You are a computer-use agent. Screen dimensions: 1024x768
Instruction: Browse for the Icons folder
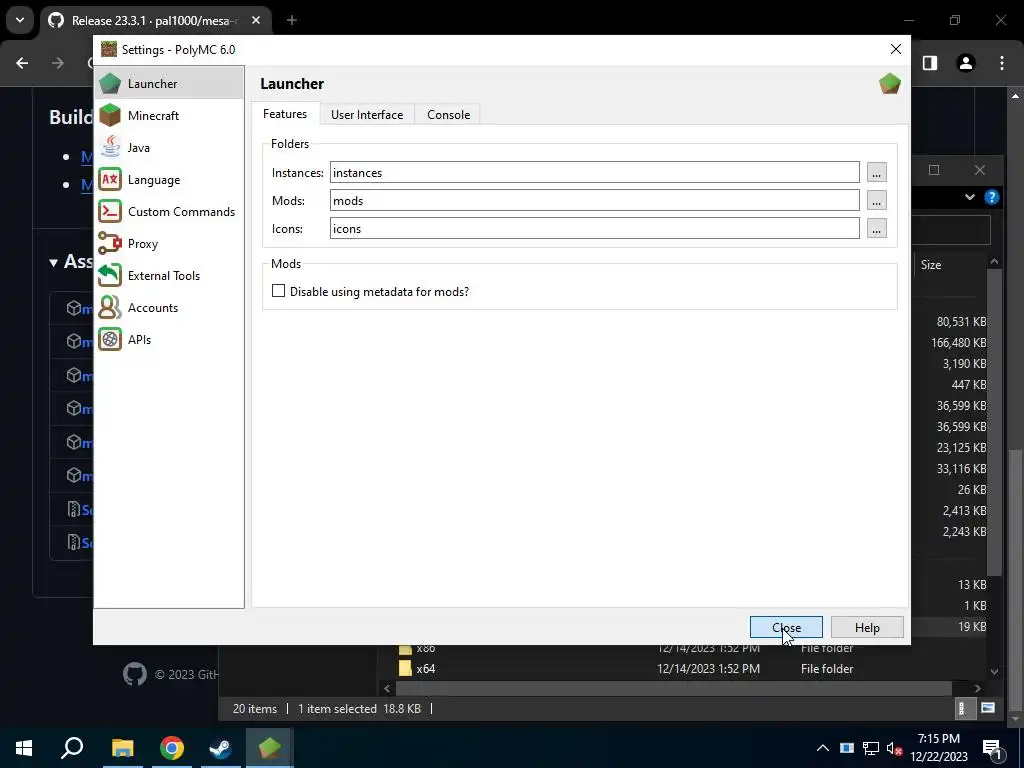pos(876,229)
